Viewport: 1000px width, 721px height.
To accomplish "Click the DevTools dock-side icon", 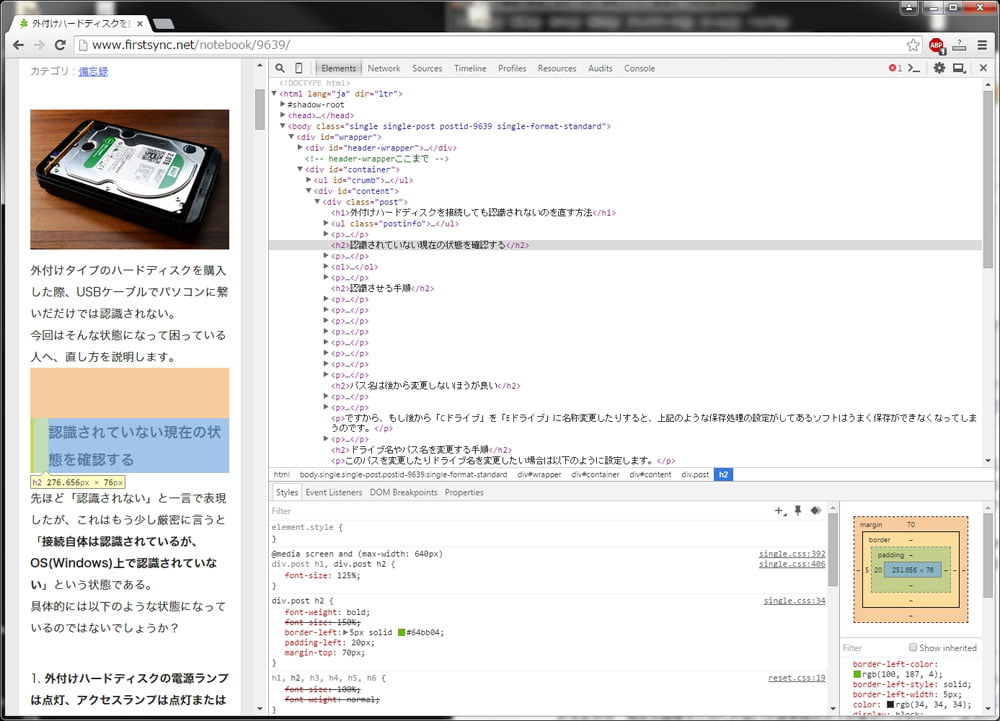I will click(959, 68).
